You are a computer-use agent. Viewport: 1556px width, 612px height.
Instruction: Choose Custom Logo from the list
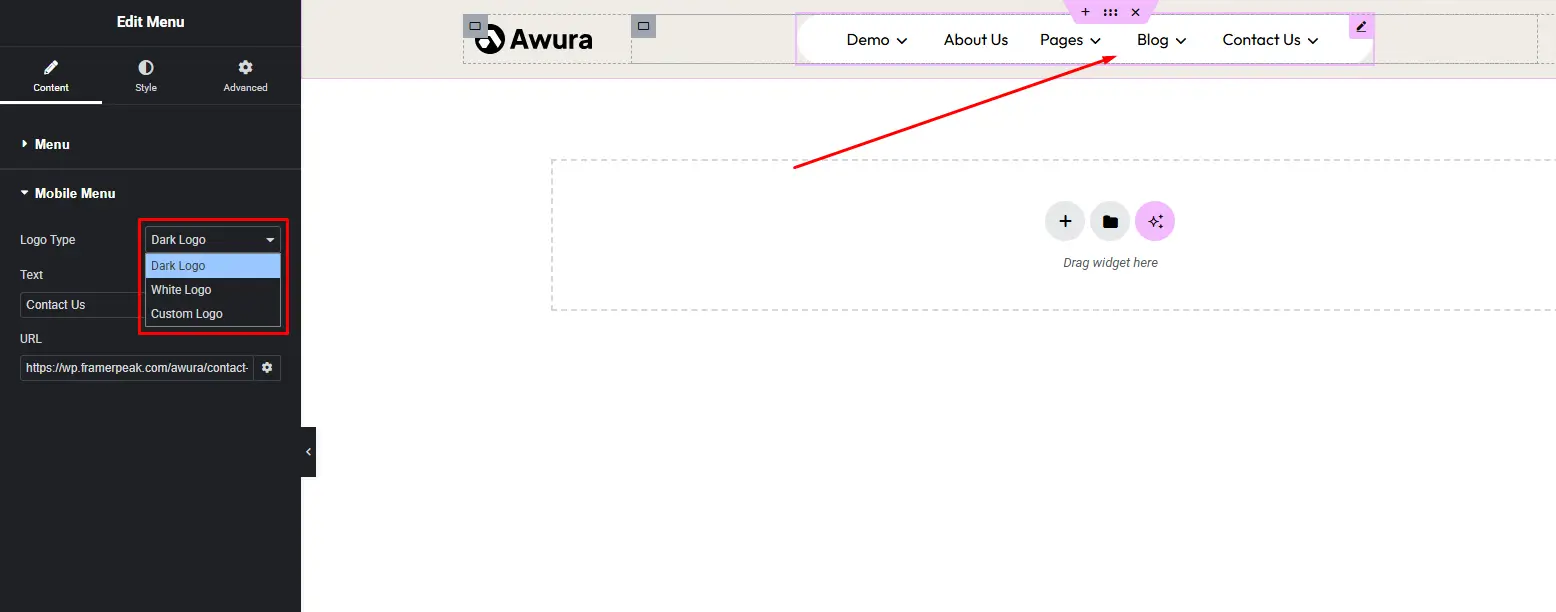pos(213,314)
